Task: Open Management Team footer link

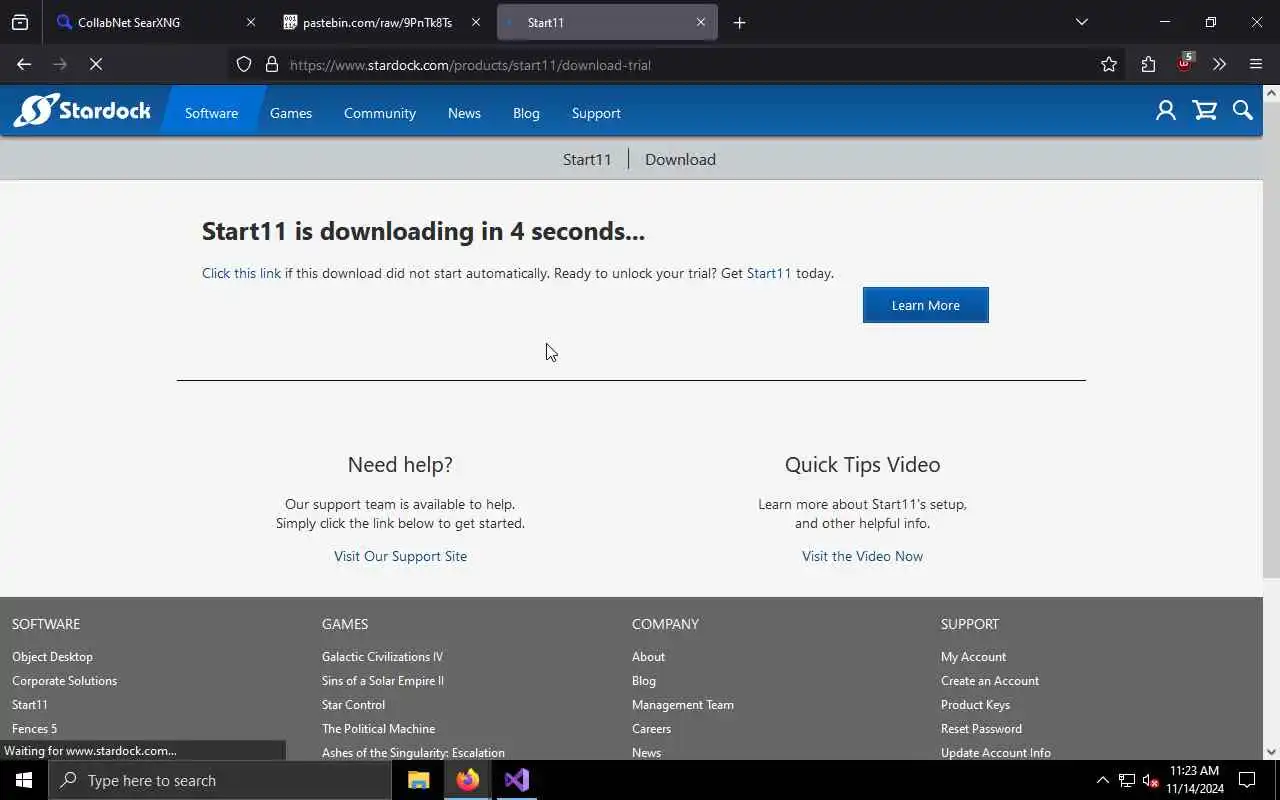Action: [683, 705]
